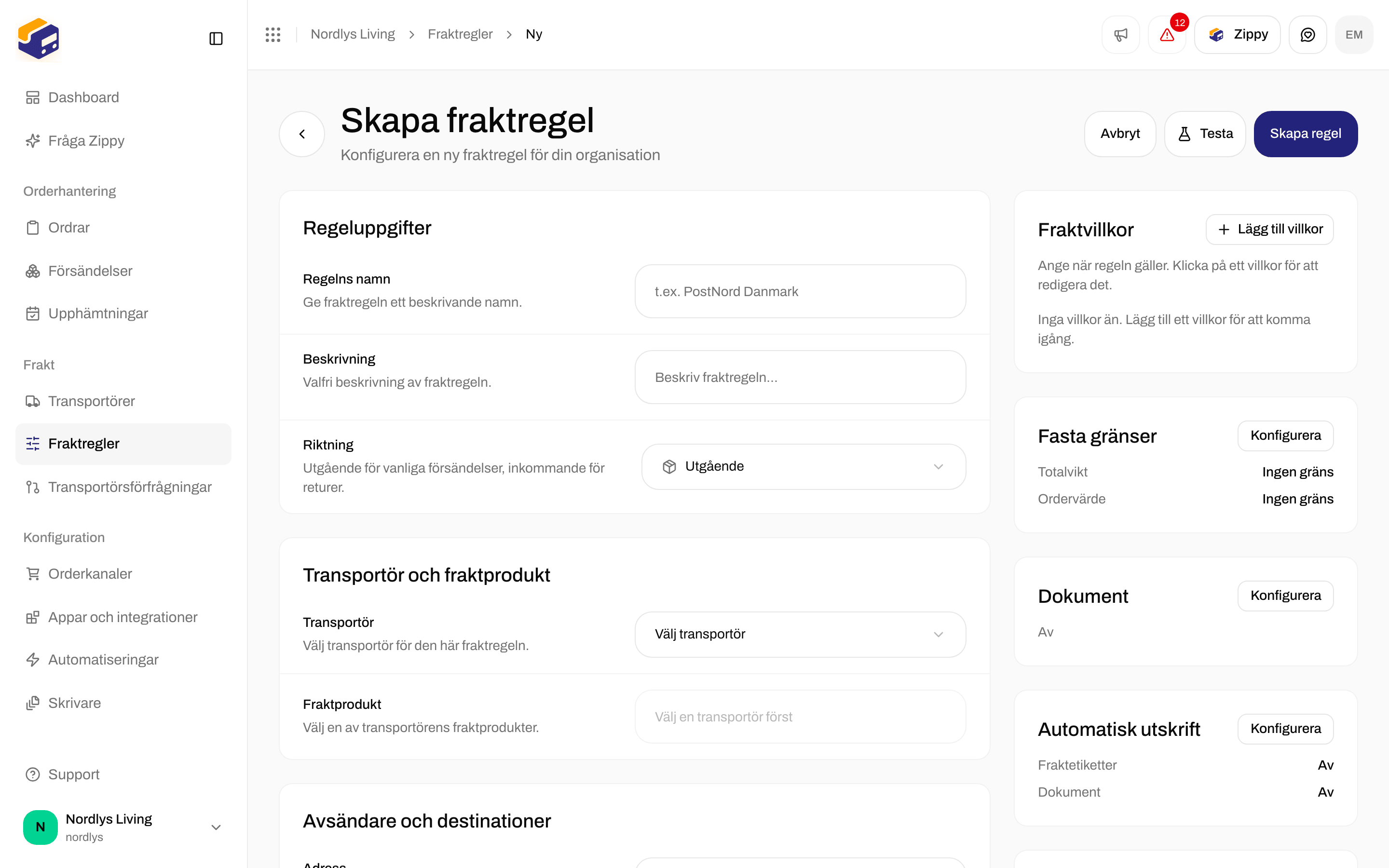This screenshot has height=868, width=1389.
Task: Open Upphämtningar page
Action: 123,313
